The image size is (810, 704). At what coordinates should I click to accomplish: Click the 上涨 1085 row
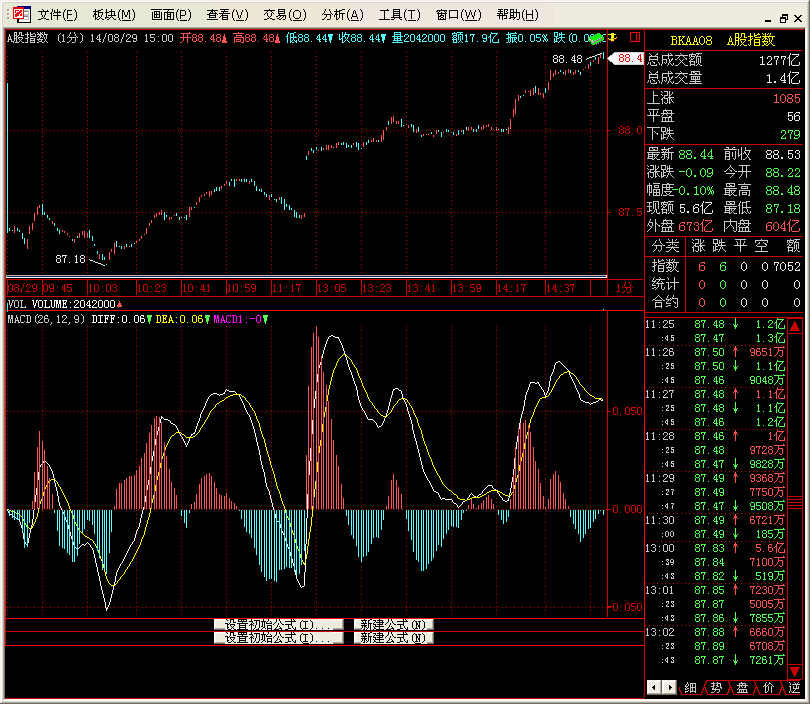[723, 98]
